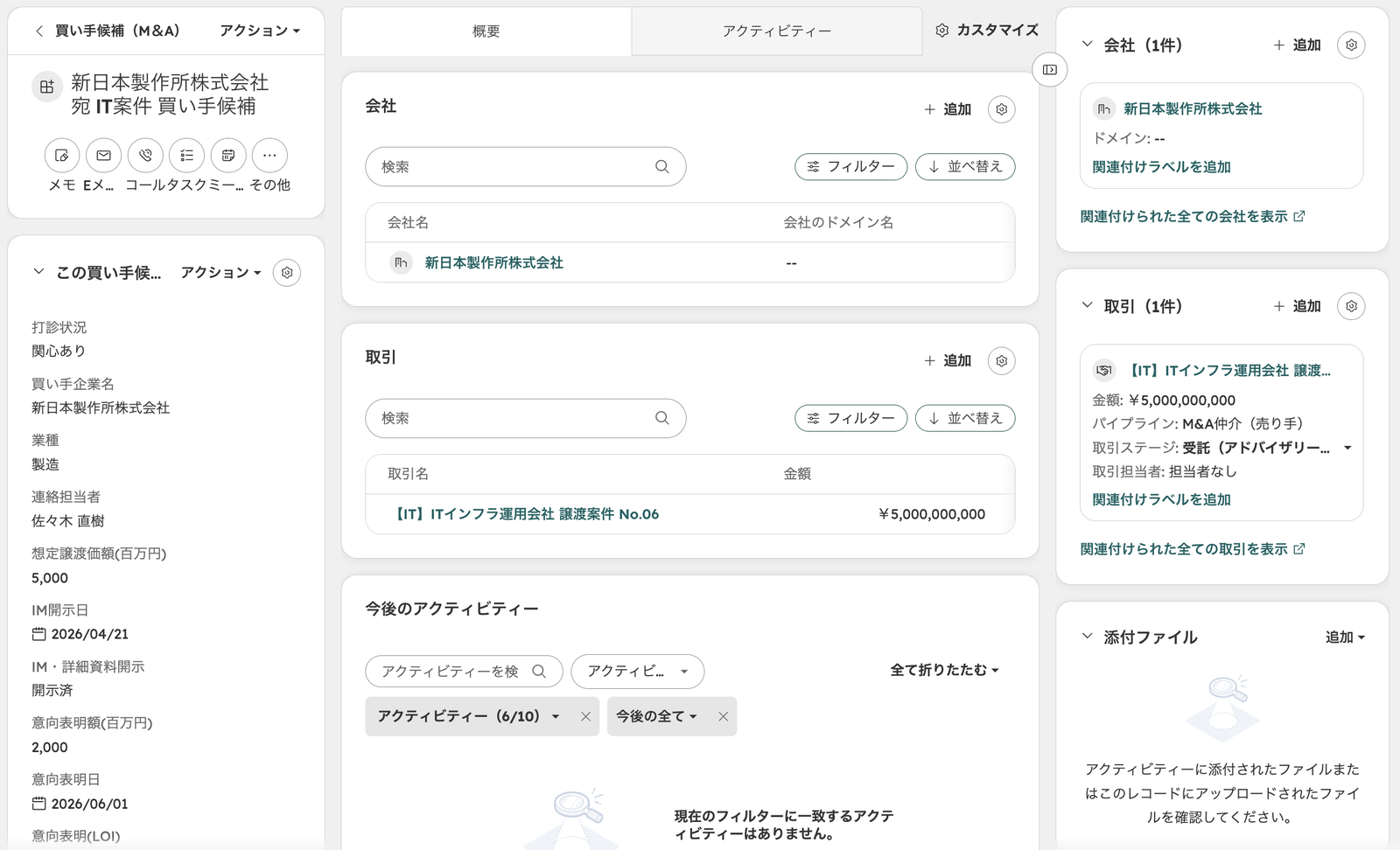Switch to the 概要 tab
Image resolution: width=1400 pixels, height=850 pixels.
tap(486, 31)
